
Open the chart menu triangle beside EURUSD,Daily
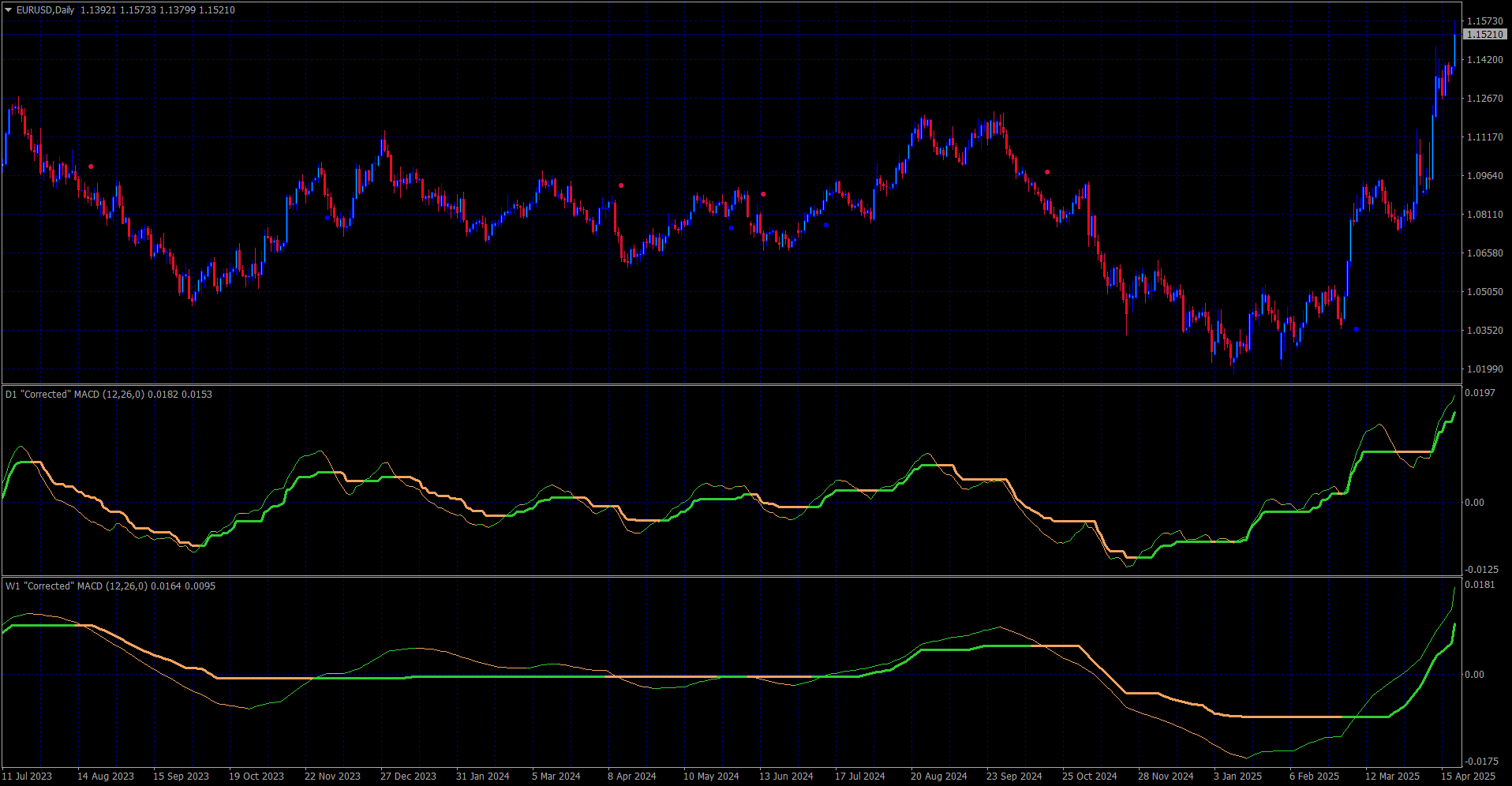(x=9, y=10)
